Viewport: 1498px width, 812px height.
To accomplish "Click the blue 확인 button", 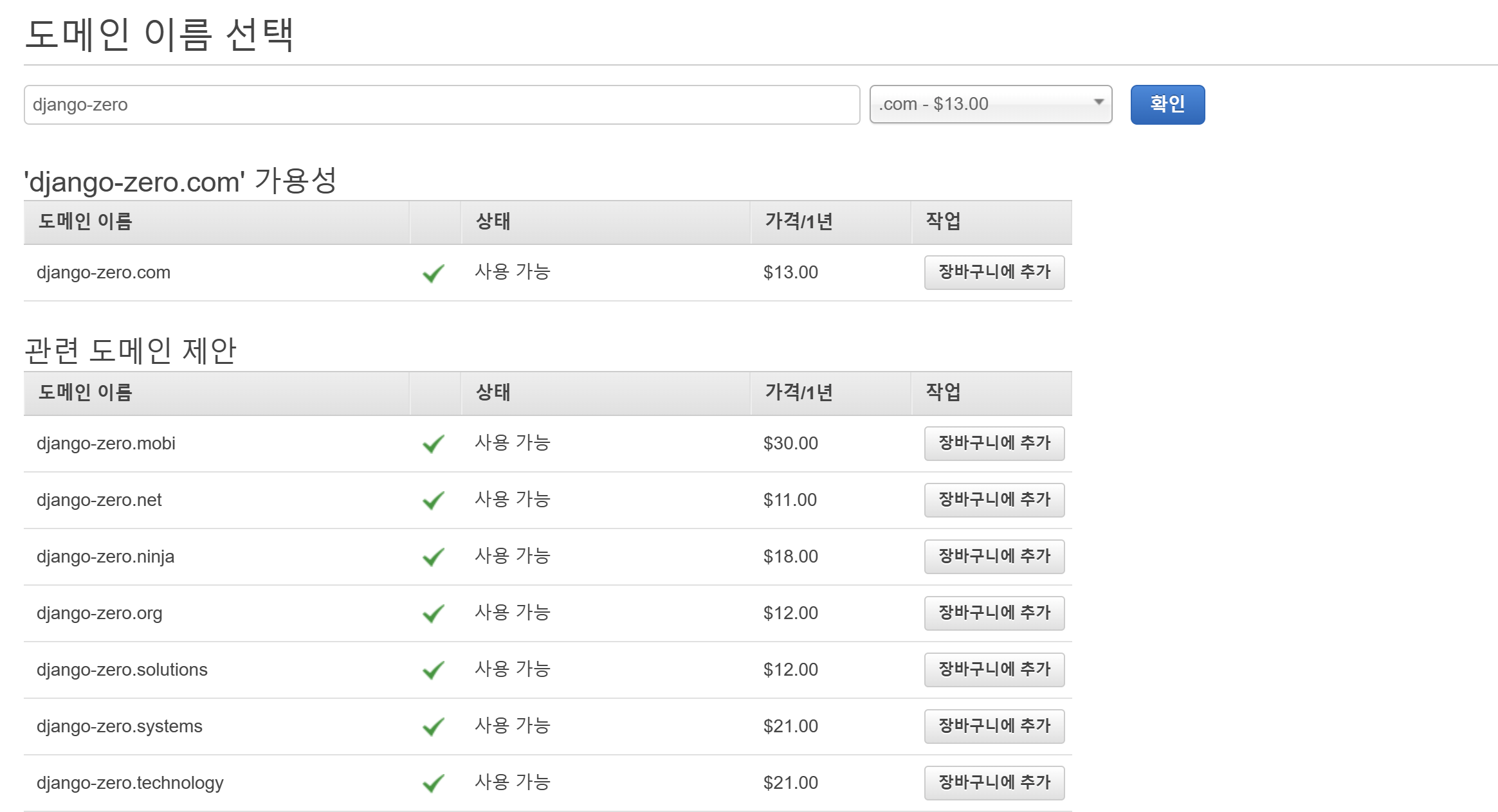I will pyautogui.click(x=1167, y=104).
